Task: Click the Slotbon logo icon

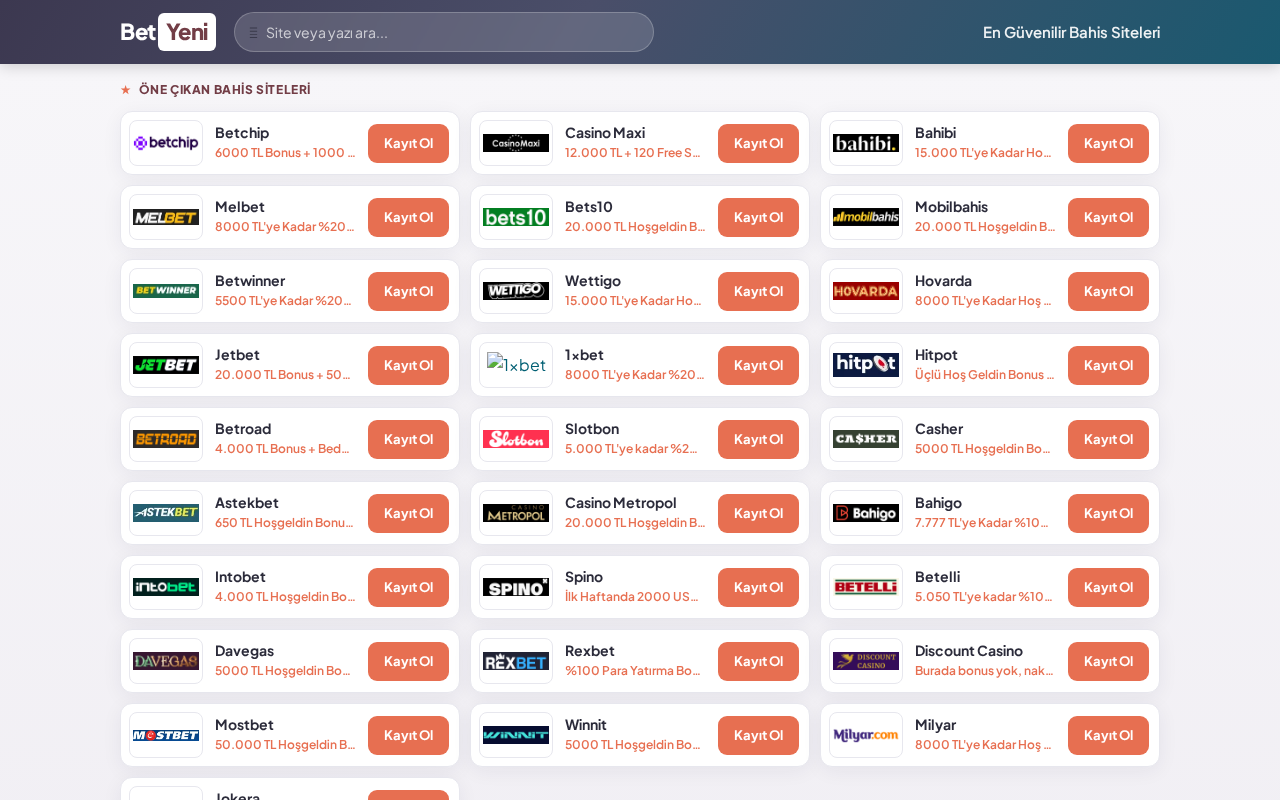Action: (516, 439)
